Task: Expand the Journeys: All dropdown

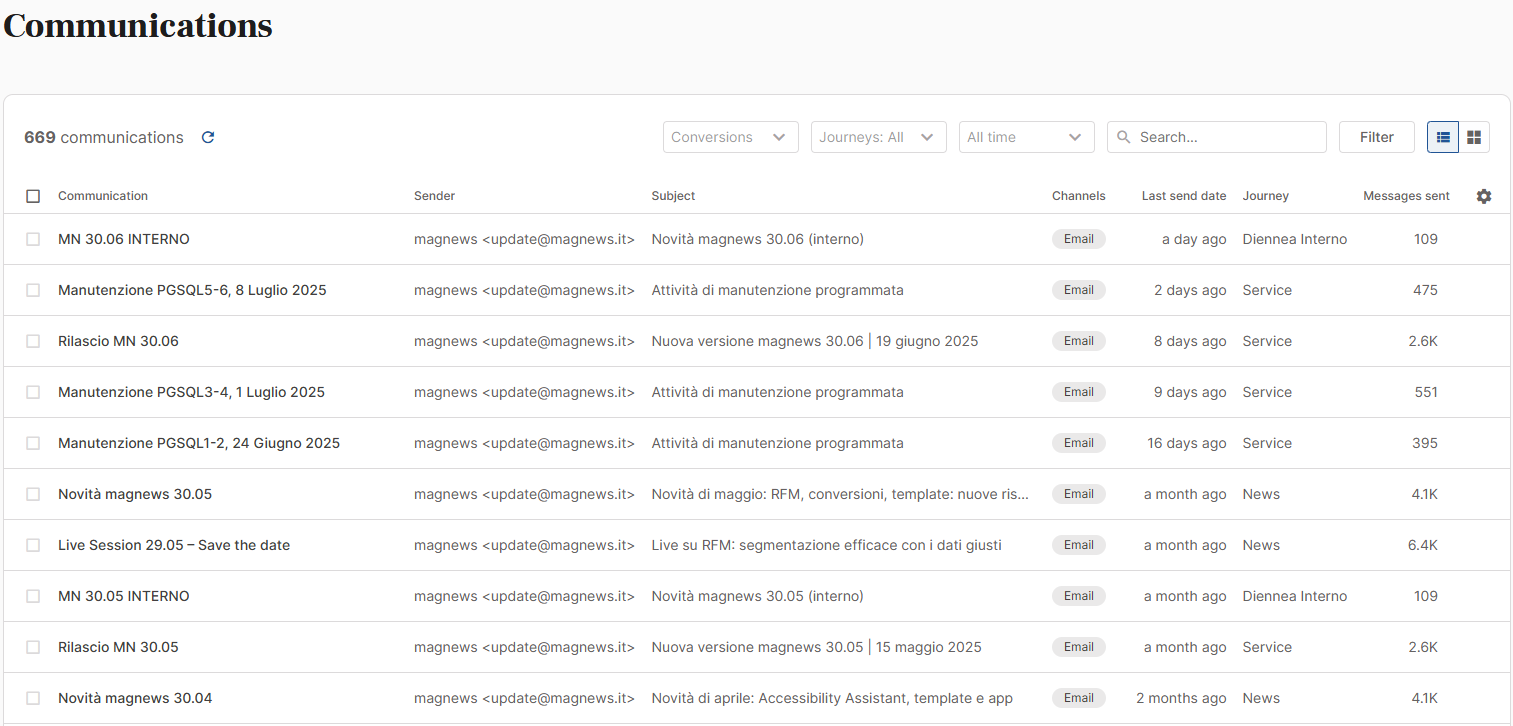Action: (879, 137)
